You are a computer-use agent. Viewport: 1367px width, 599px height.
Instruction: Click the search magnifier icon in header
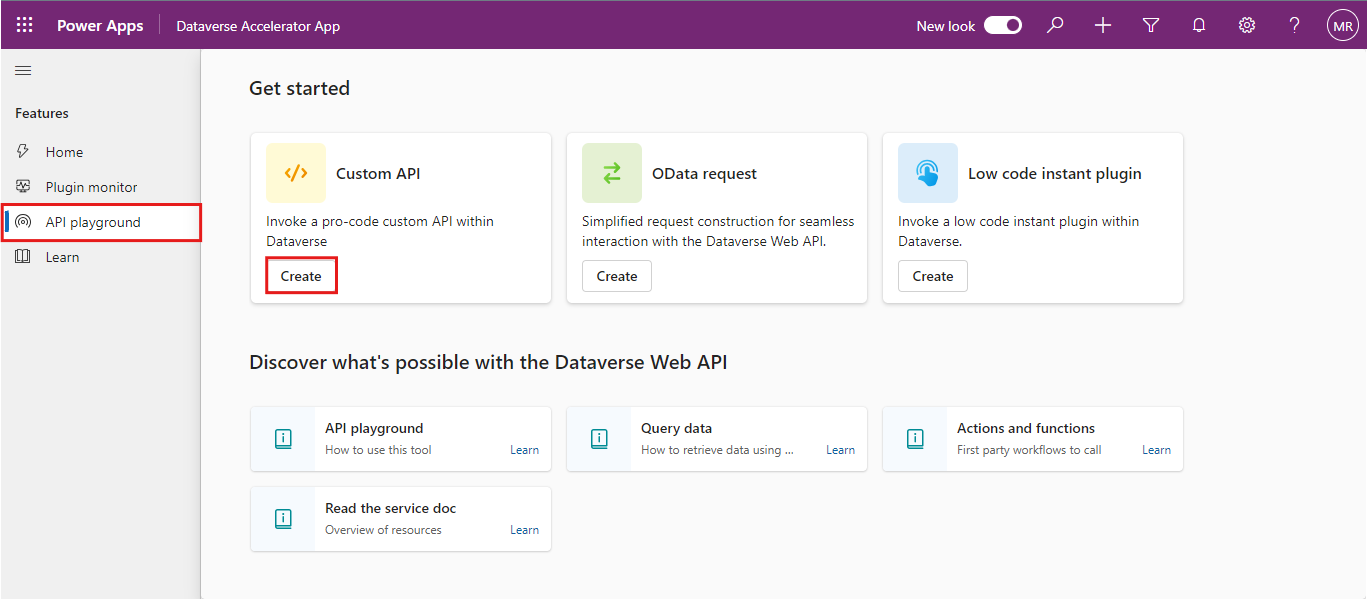(1055, 26)
